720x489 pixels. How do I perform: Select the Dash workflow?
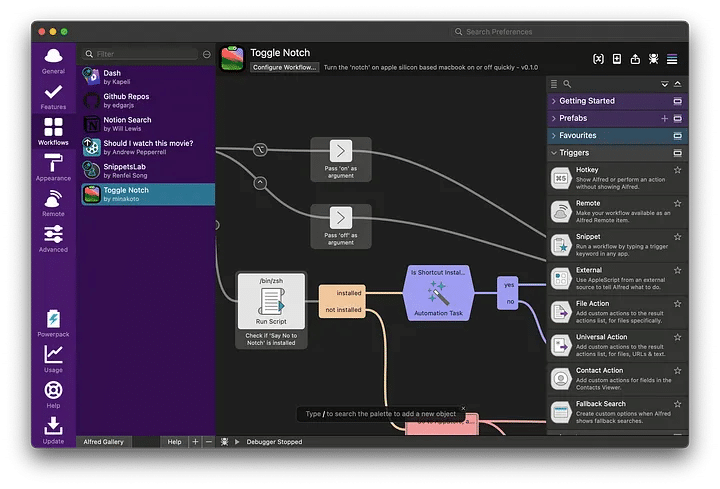(148, 77)
